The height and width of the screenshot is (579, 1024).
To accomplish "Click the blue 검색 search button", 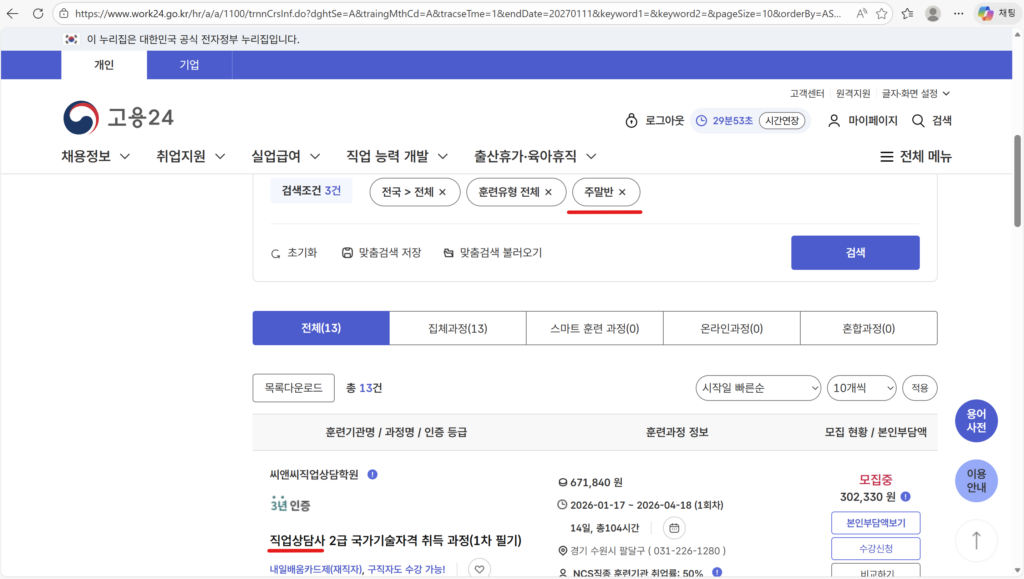I will pos(855,252).
